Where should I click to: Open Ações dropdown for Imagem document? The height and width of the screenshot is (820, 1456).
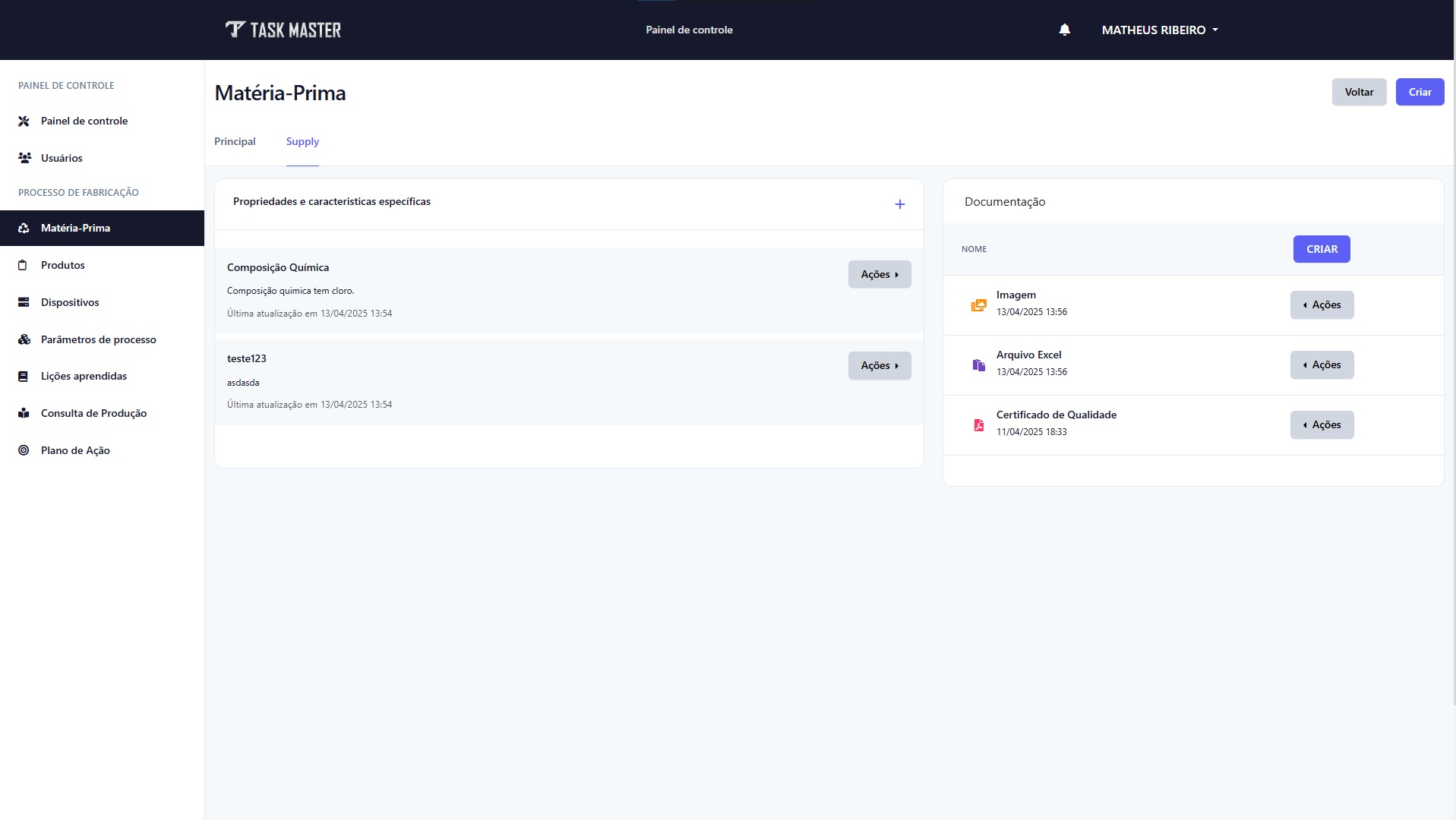(1322, 304)
